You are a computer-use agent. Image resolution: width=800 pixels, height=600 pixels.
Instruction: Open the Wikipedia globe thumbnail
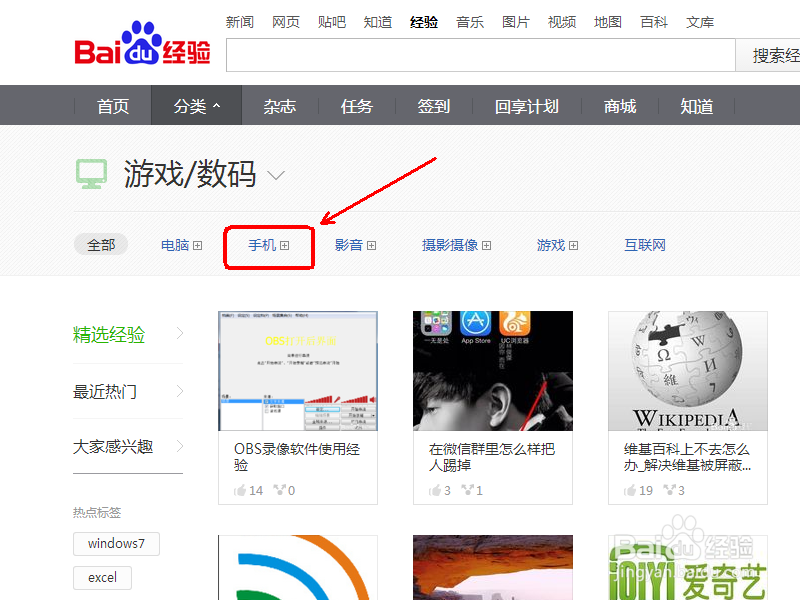pos(688,371)
